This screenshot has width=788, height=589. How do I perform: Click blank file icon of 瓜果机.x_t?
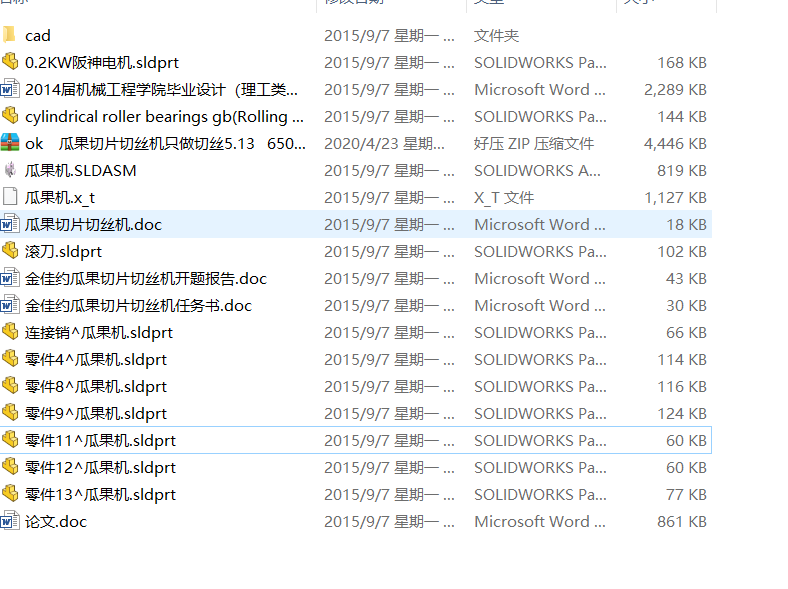(10, 197)
